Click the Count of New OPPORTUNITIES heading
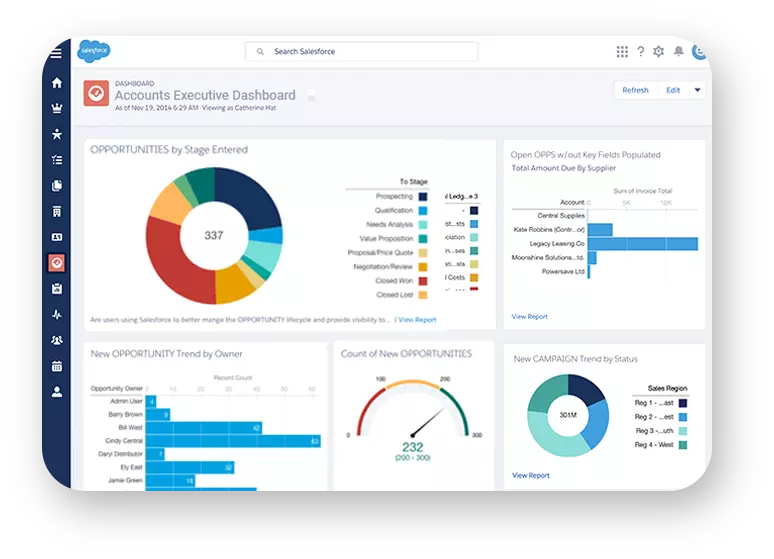Viewport: 774px width, 559px height. 406,354
